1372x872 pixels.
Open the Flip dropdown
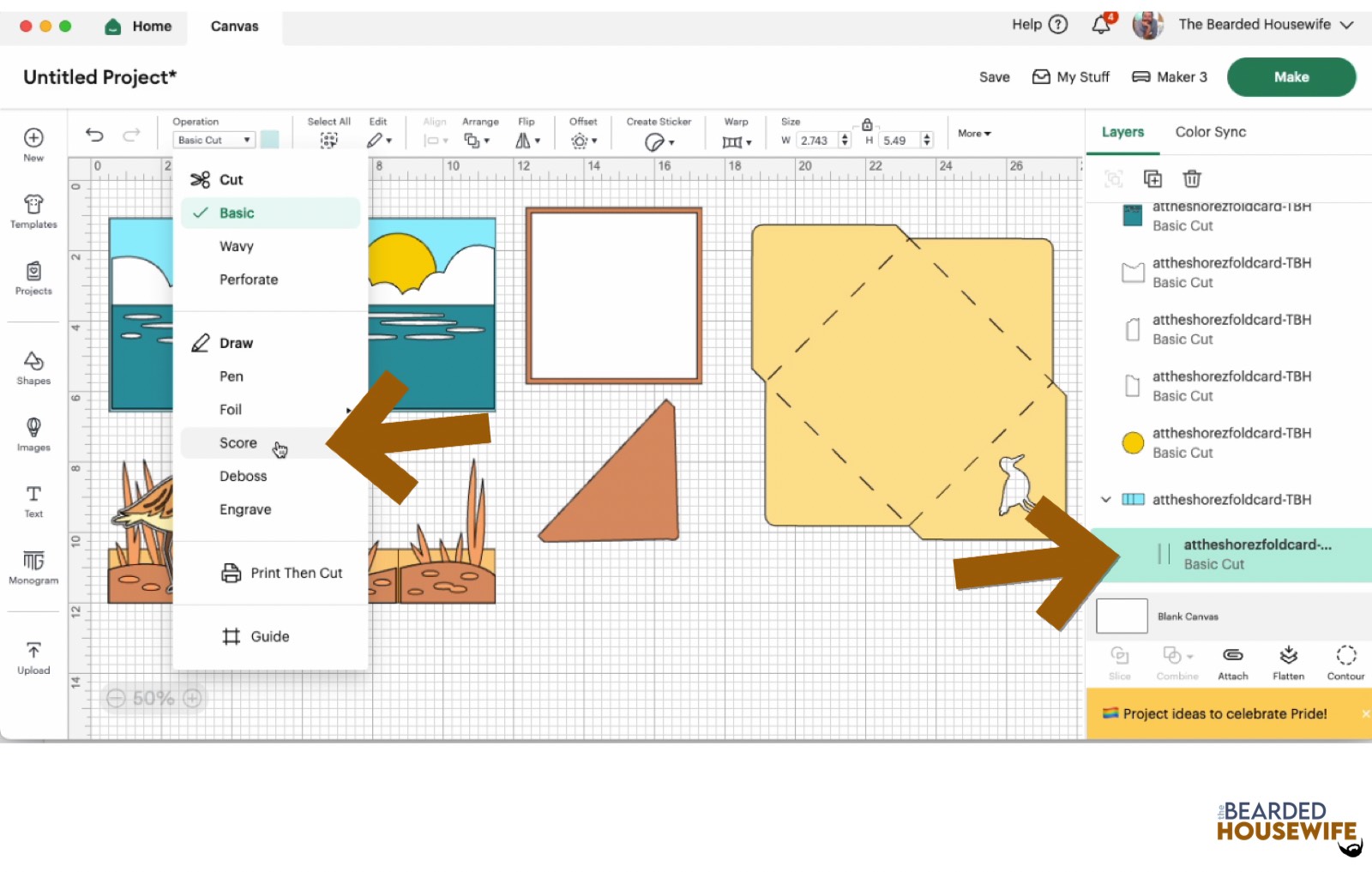coord(527,141)
